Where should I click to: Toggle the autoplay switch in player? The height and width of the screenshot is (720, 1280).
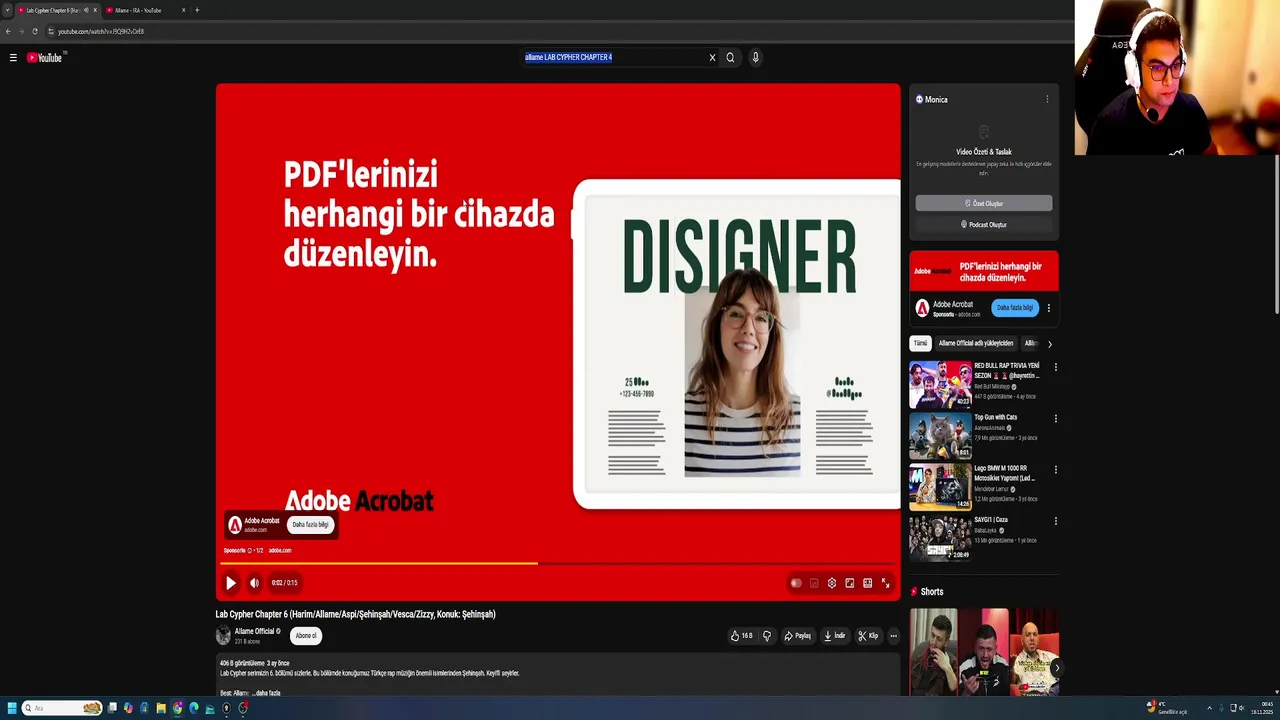point(796,583)
